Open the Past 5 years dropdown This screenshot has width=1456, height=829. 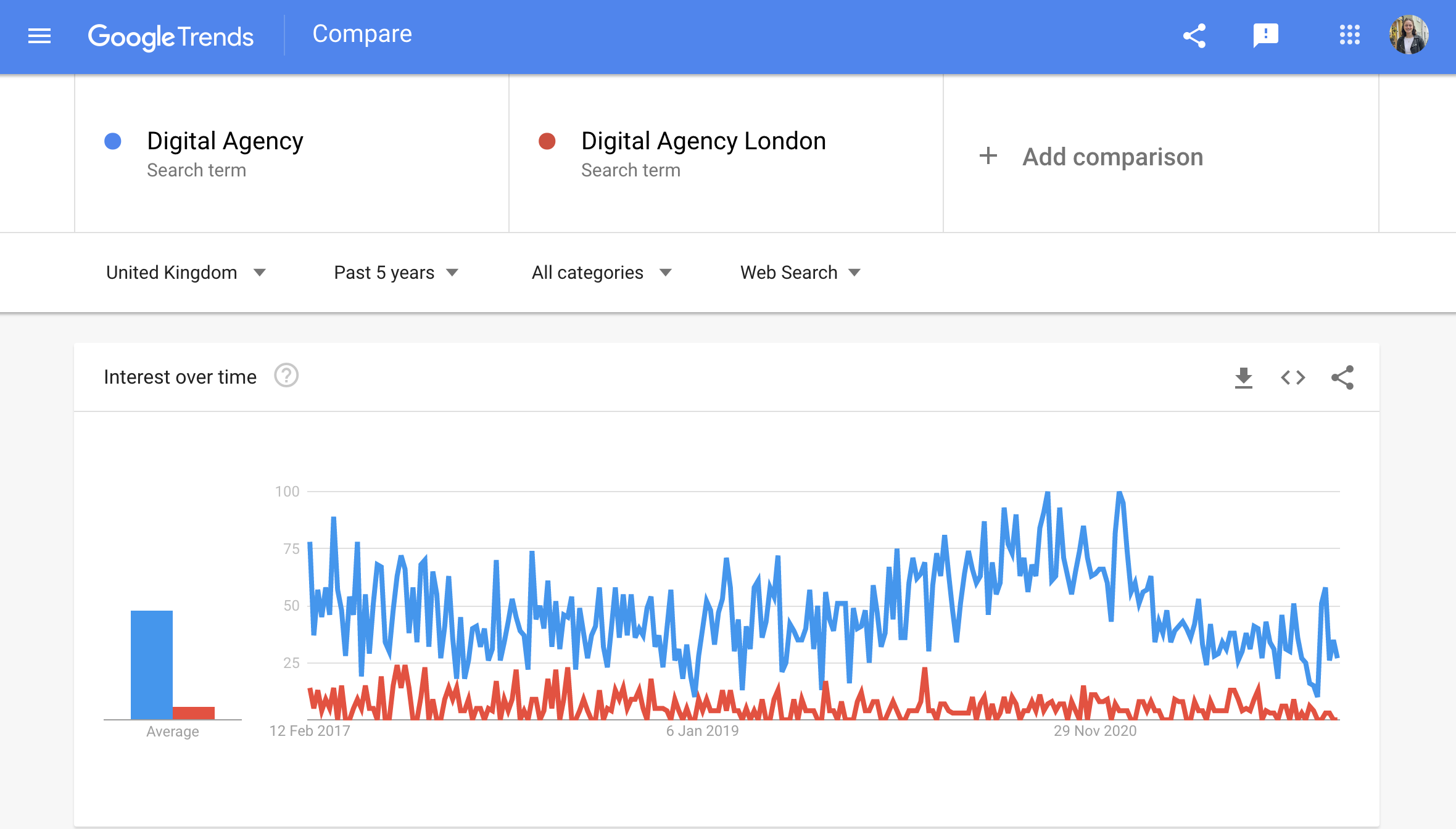[x=395, y=273]
